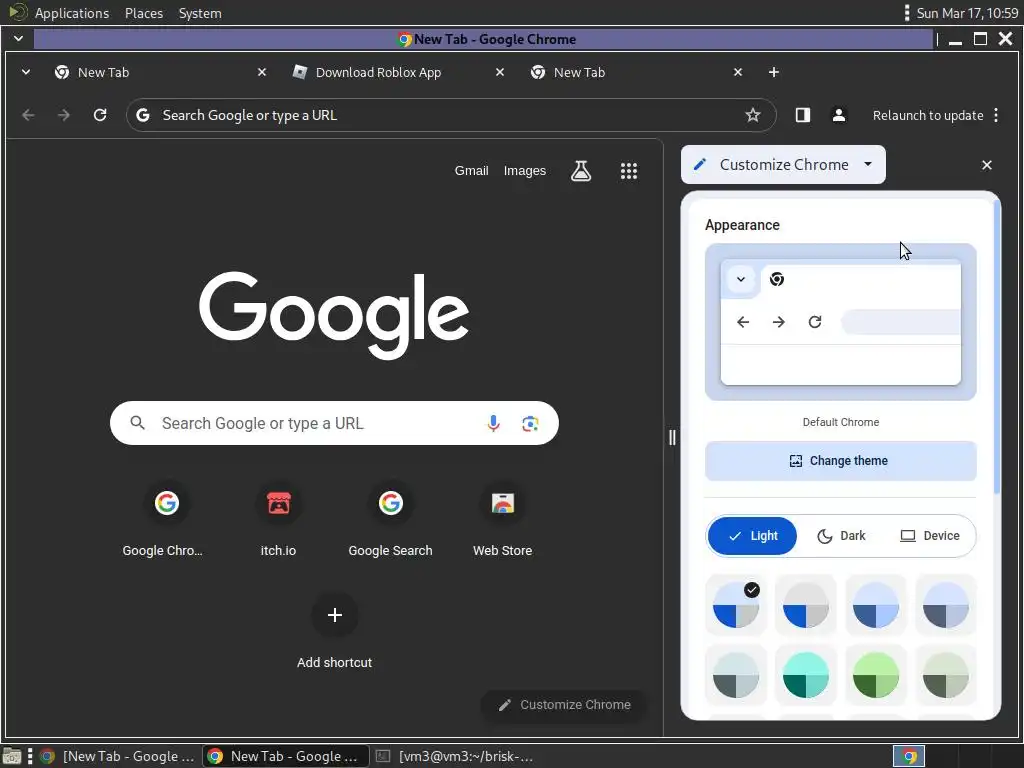
Task: Choose the green color swatch
Action: [x=876, y=675]
